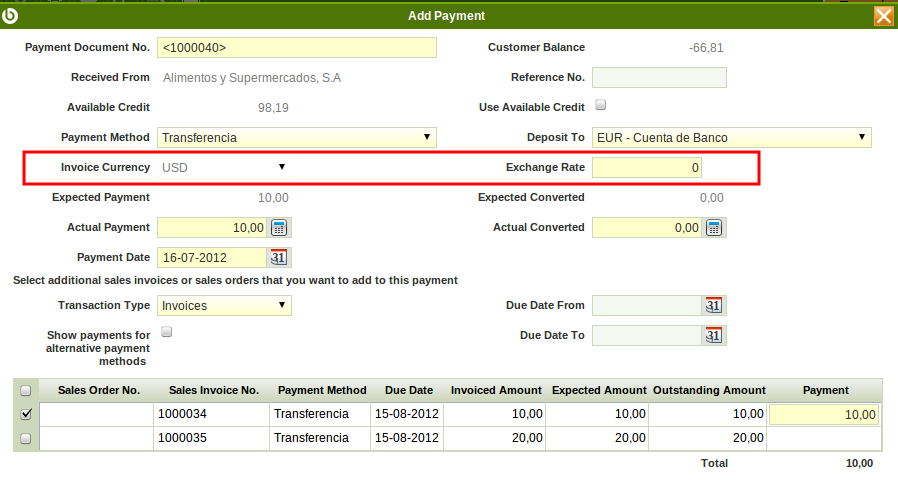This screenshot has width=898, height=501.
Task: Open the Payment Date calendar picker
Action: (x=279, y=257)
